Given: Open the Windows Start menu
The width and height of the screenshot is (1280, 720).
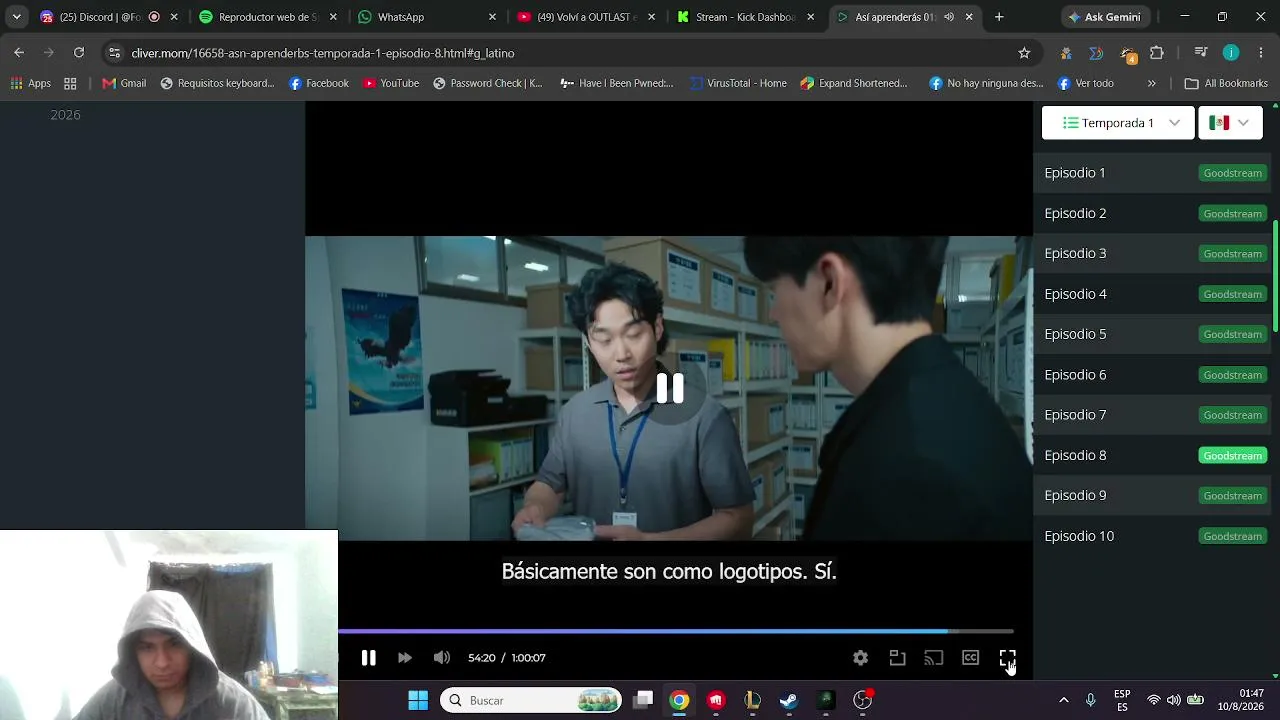Looking at the screenshot, I should tap(418, 700).
